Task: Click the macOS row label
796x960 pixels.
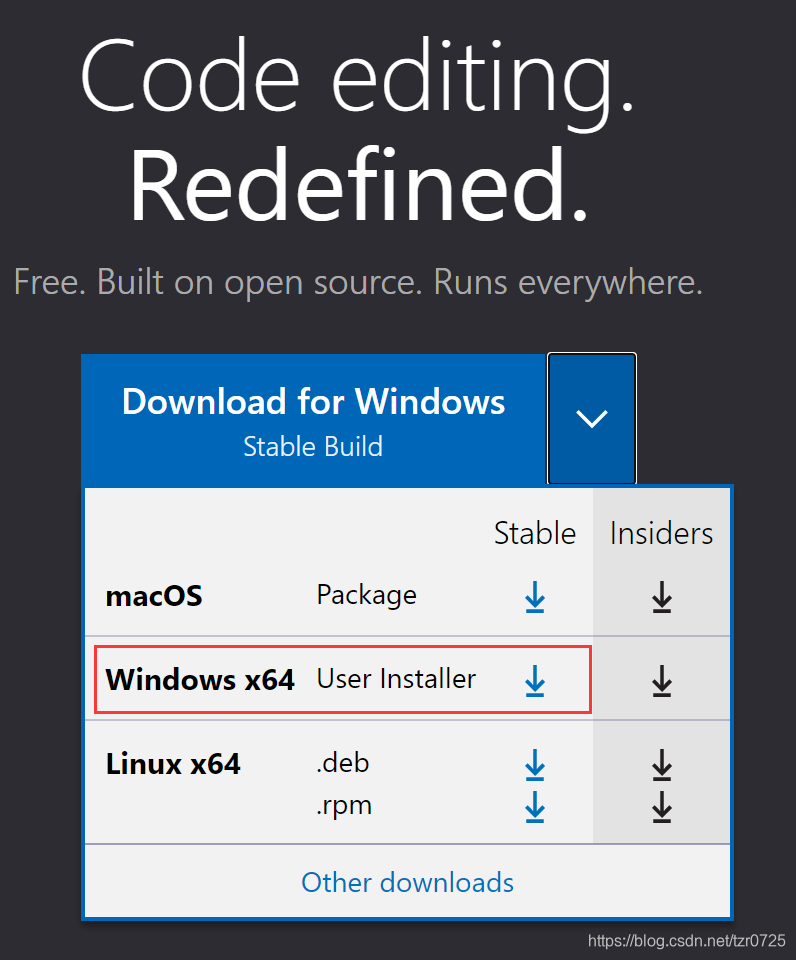Action: 154,596
